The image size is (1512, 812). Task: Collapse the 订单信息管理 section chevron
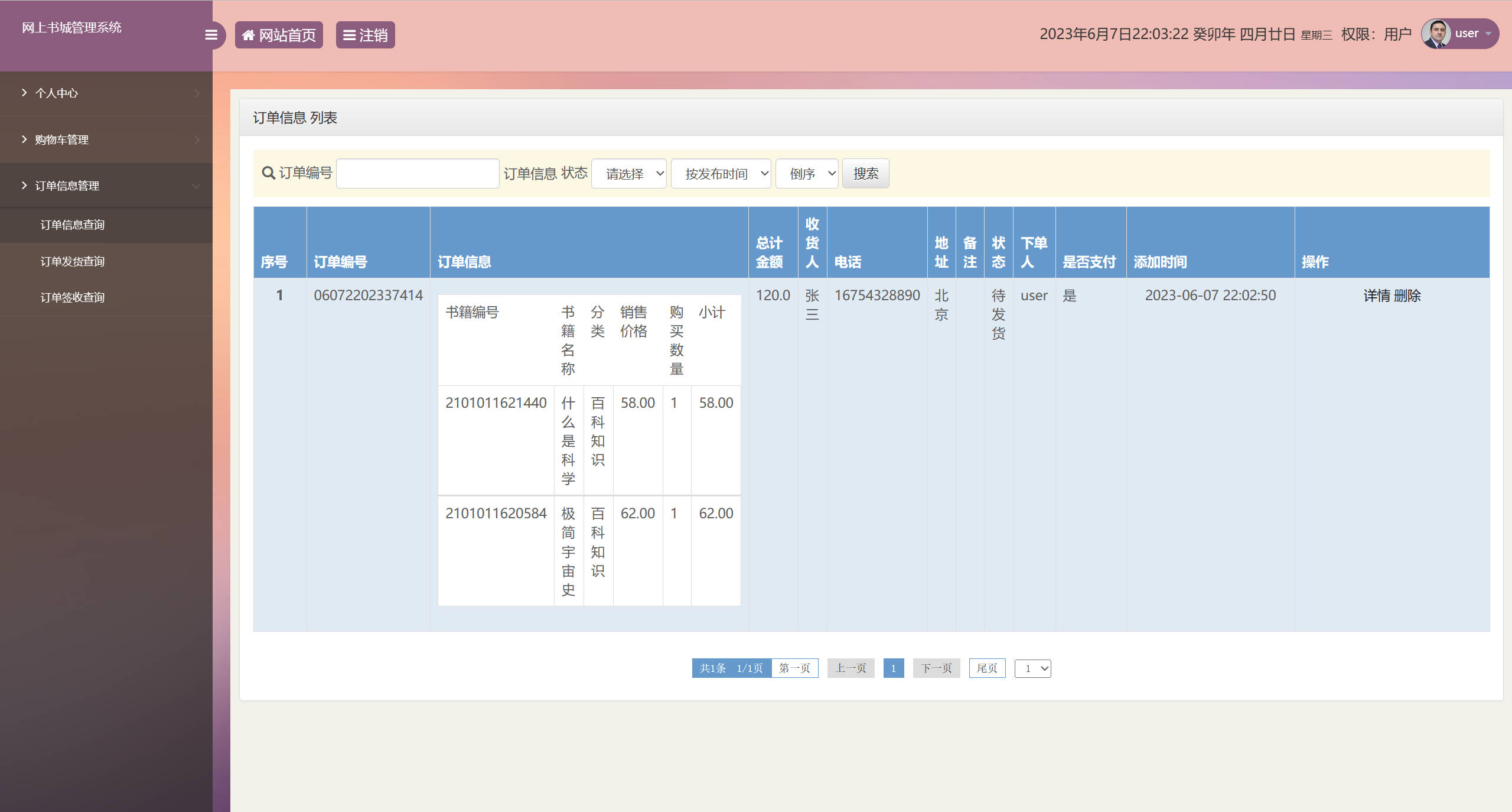197,186
